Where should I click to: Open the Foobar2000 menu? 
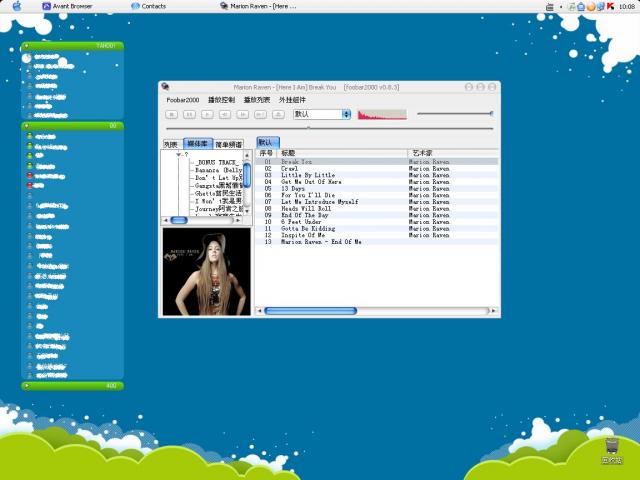[x=182, y=100]
